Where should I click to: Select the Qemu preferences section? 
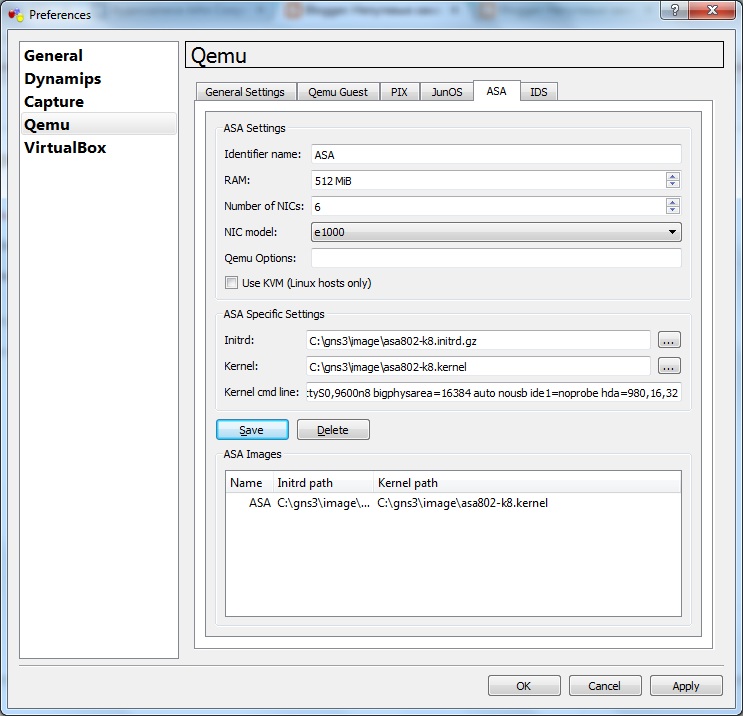tap(99, 124)
